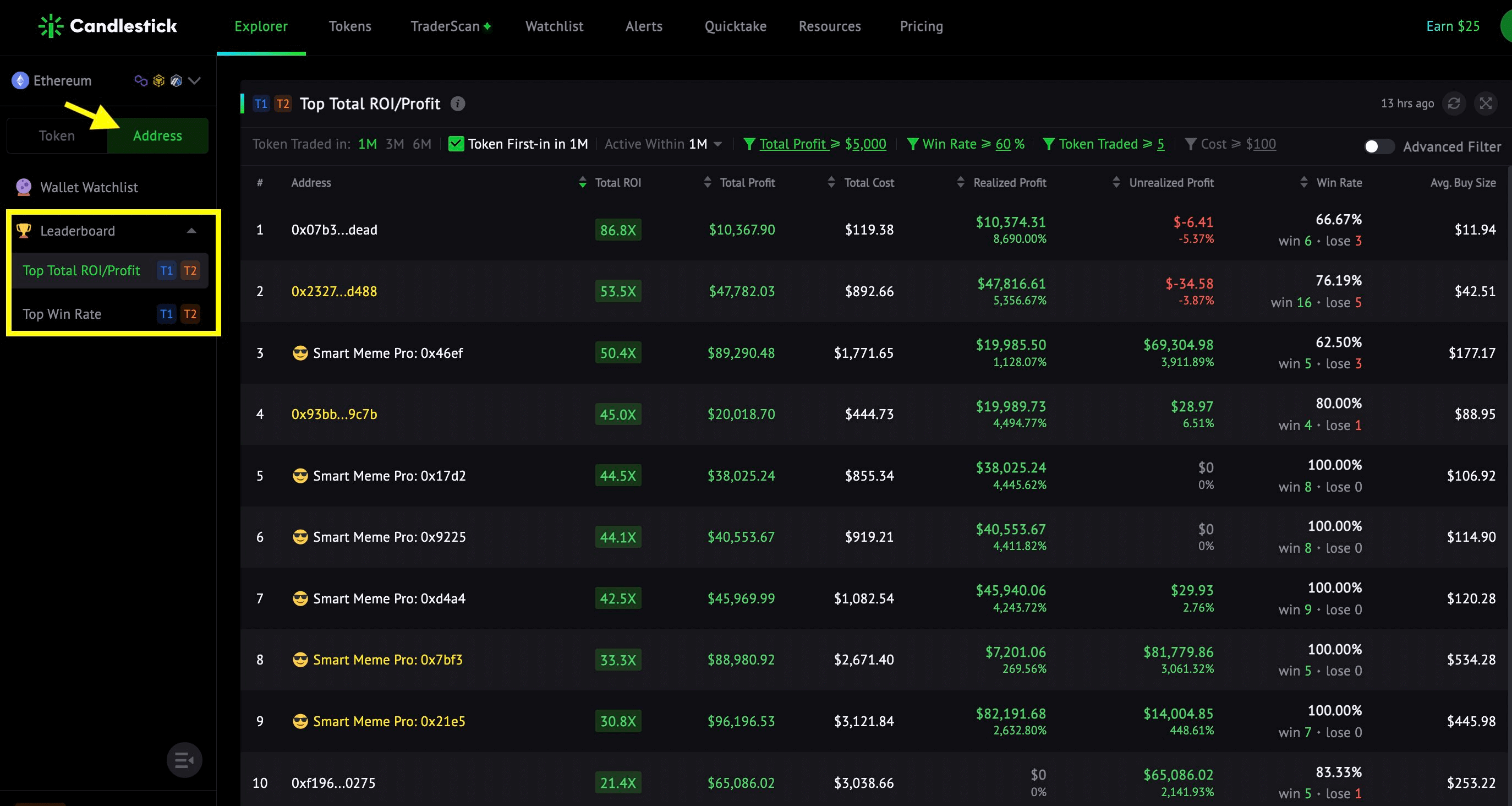Open the info icon next to Top Total ROI/Profit title
This screenshot has width=1512, height=806.
tap(458, 104)
